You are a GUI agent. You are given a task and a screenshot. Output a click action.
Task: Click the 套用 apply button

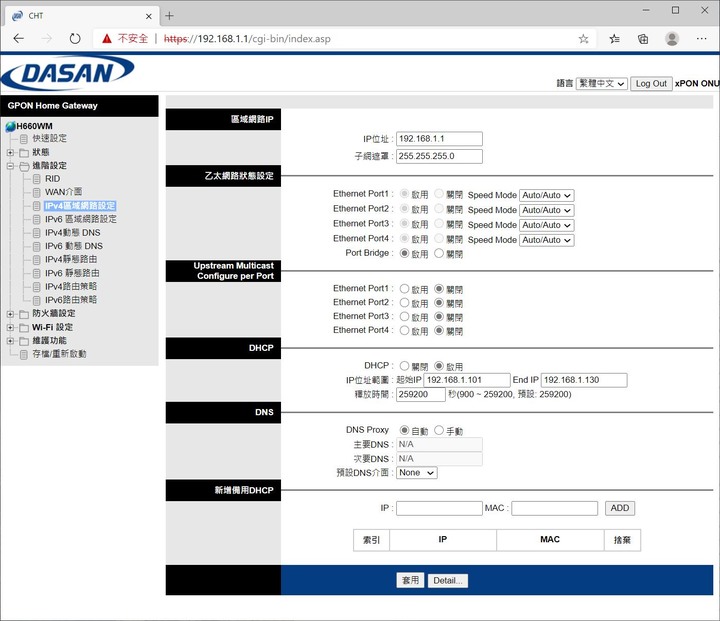point(410,580)
